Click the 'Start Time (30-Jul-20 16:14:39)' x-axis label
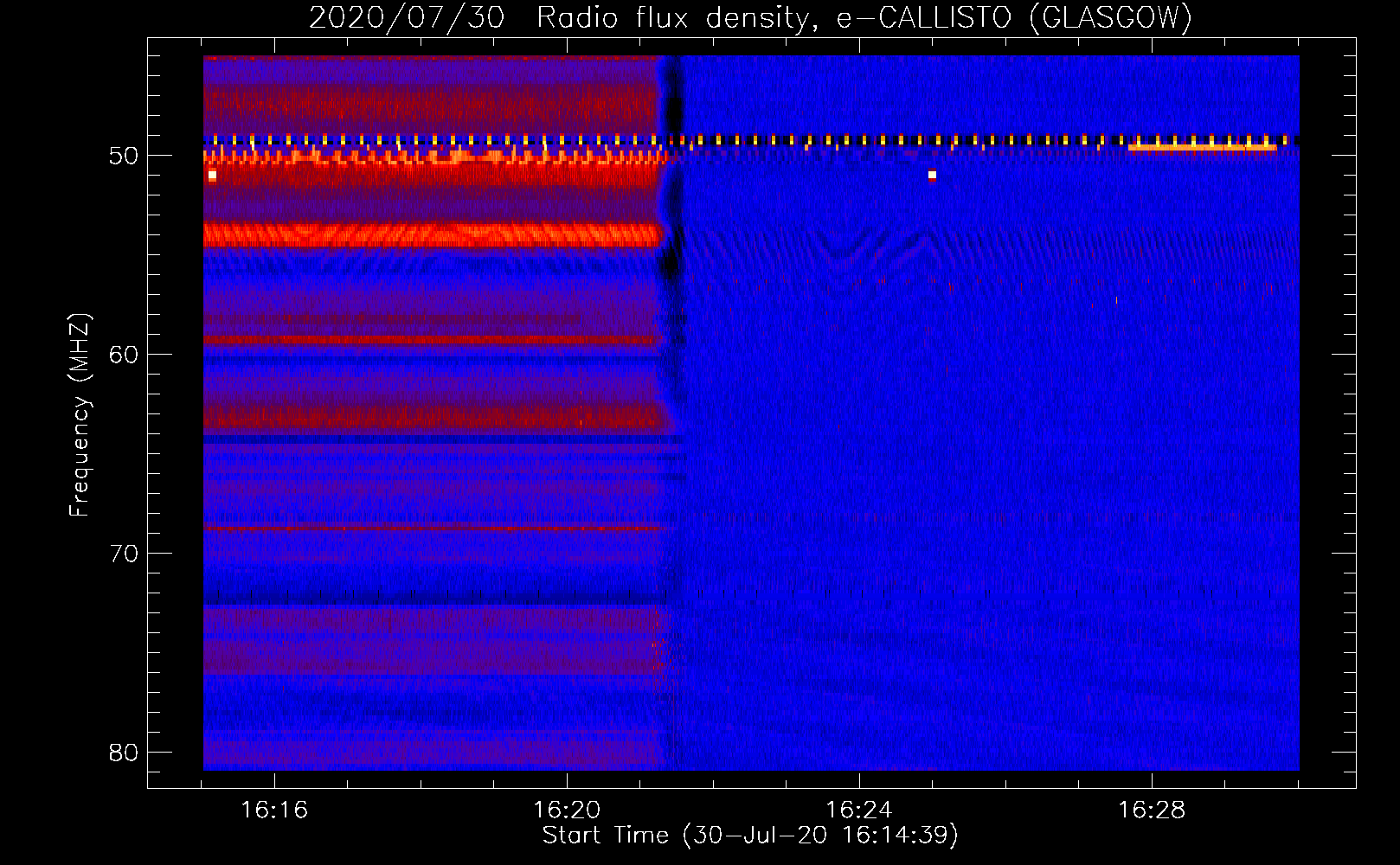This screenshot has width=1400, height=865. tap(750, 836)
